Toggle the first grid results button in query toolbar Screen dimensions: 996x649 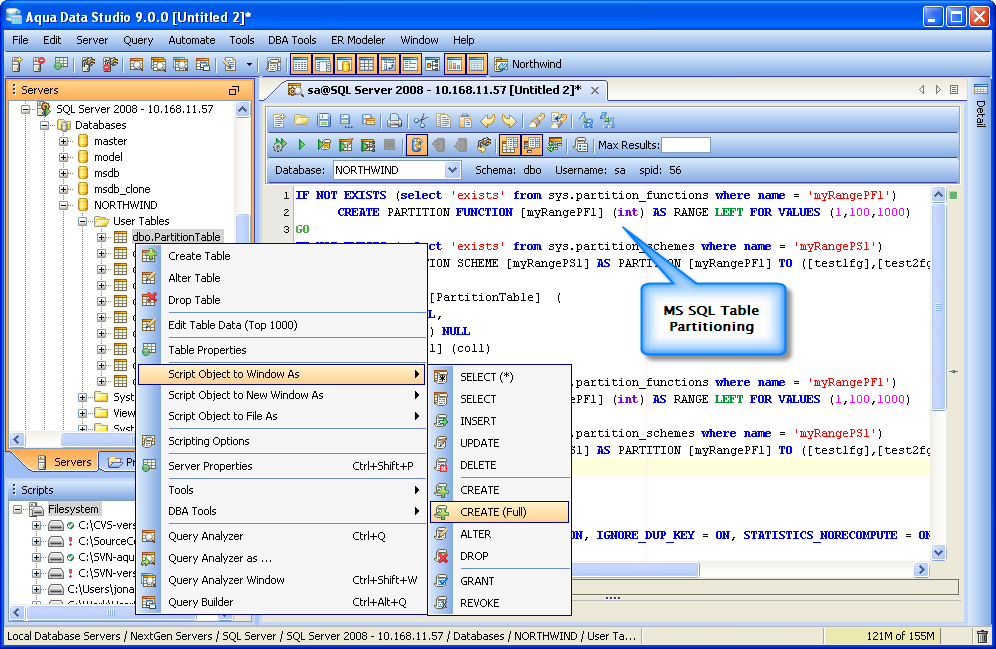(509, 145)
